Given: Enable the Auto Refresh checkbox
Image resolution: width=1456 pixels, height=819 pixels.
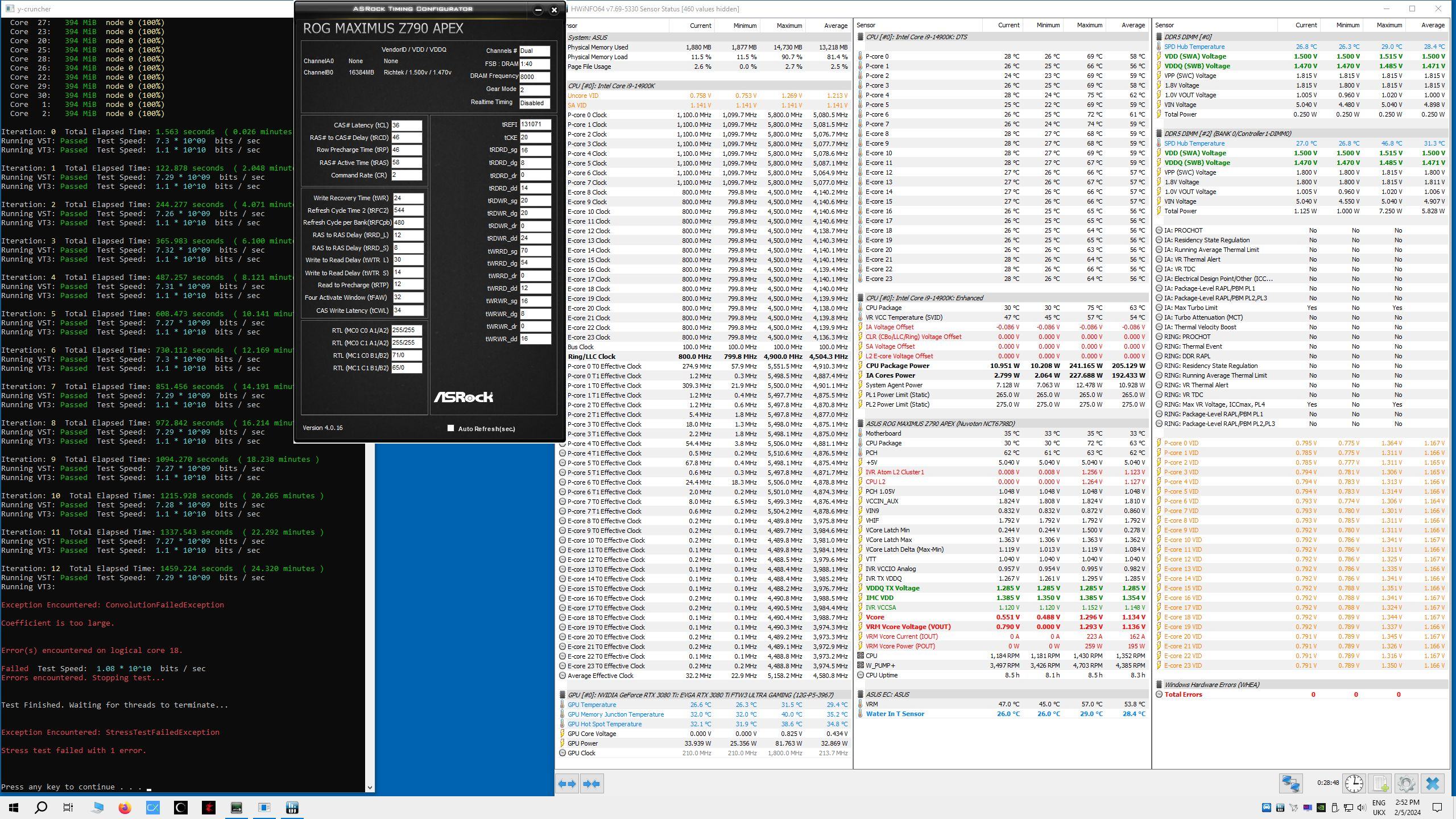Looking at the screenshot, I should 450,428.
